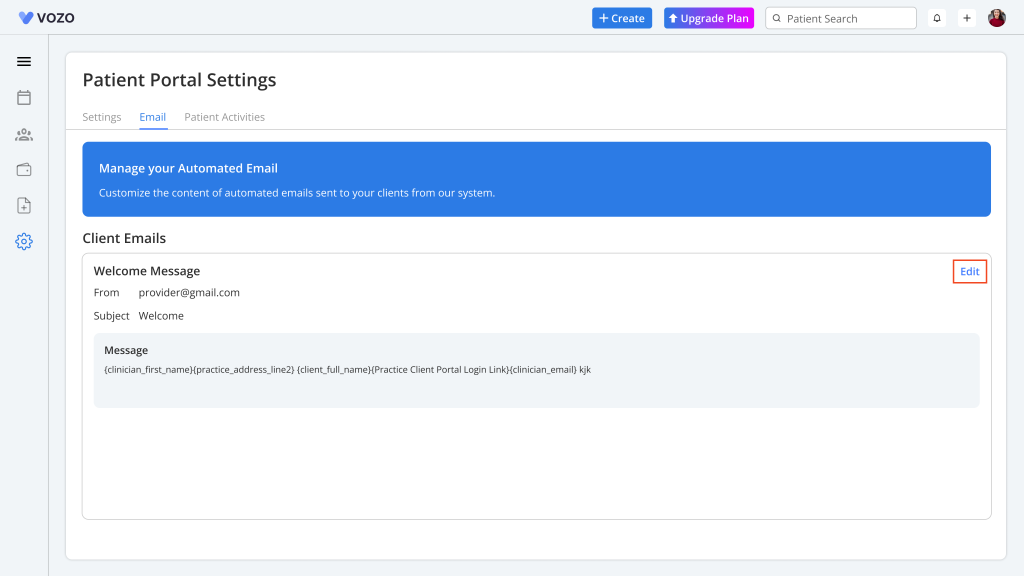1024x576 pixels.
Task: Click the magnifier icon in Patient Search
Action: tap(777, 19)
